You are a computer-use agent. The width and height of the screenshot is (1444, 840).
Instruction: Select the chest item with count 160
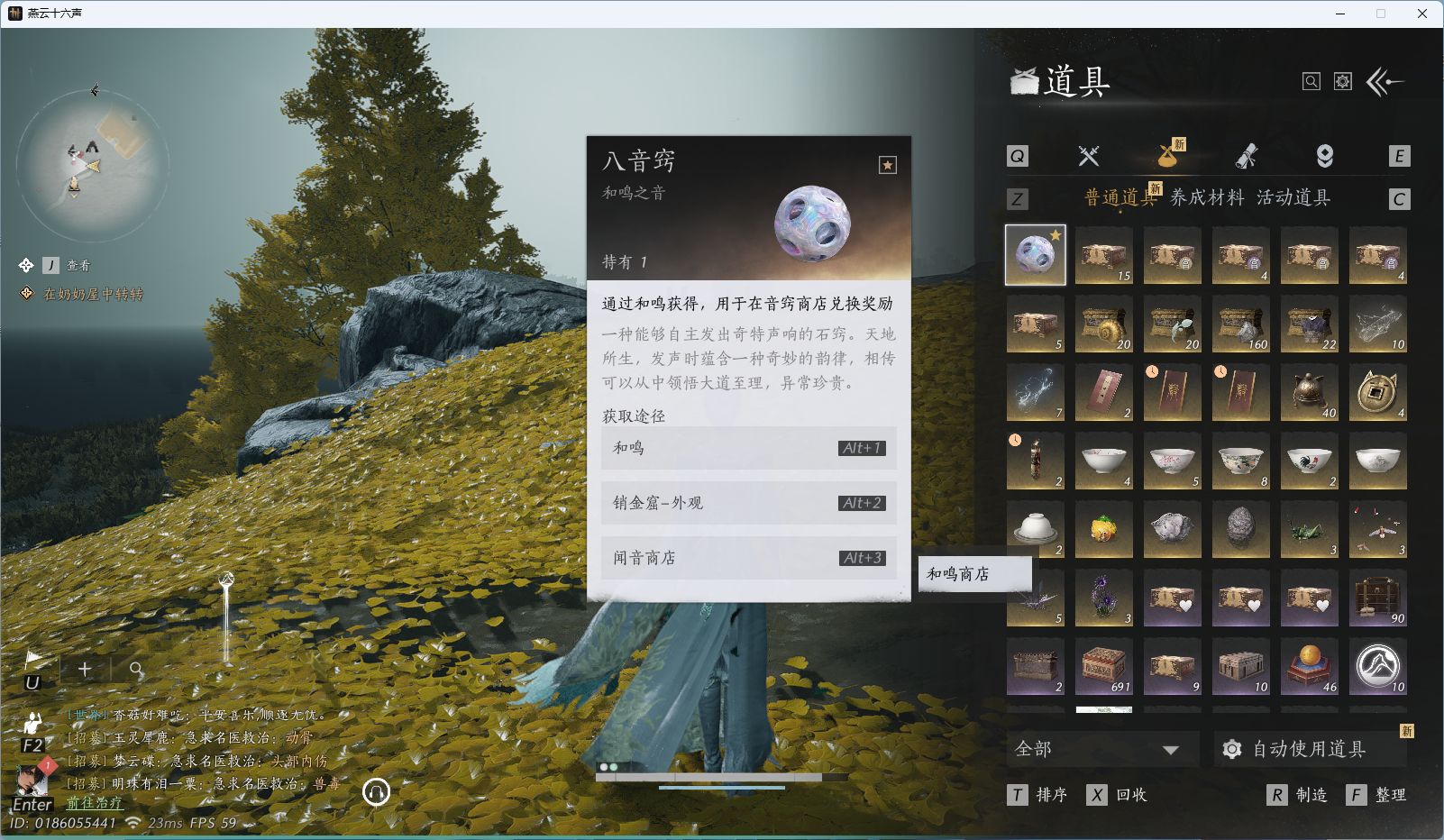click(x=1241, y=324)
